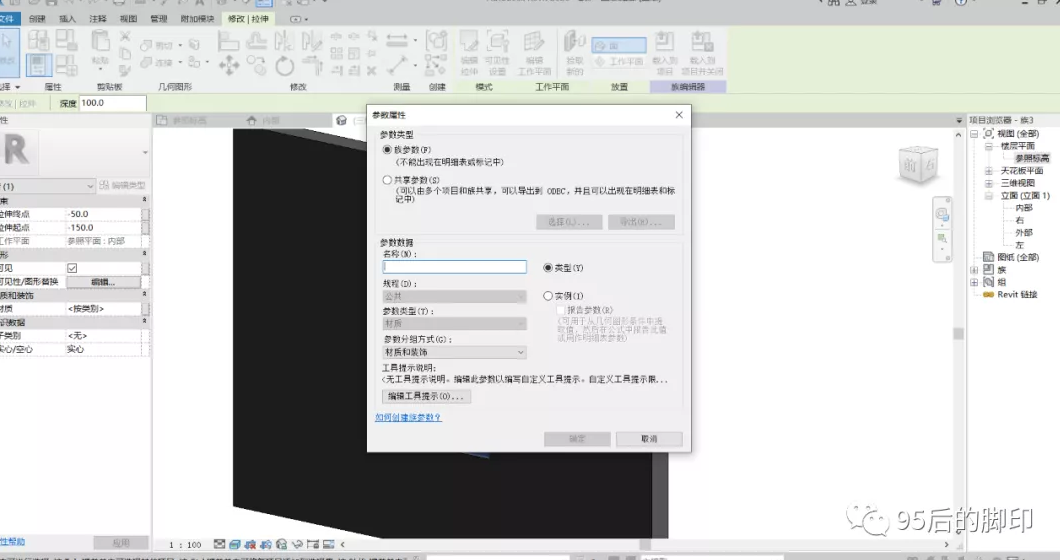Collapse the 楼层平面 tree node
The width and height of the screenshot is (1060, 560).
pyautogui.click(x=988, y=146)
